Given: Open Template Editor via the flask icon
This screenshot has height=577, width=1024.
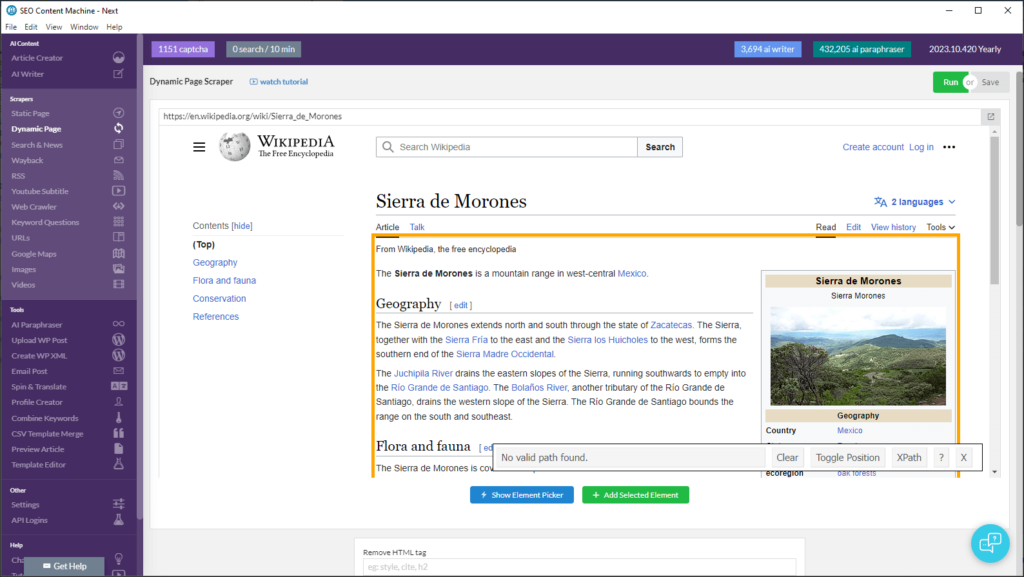Looking at the screenshot, I should click(118, 463).
